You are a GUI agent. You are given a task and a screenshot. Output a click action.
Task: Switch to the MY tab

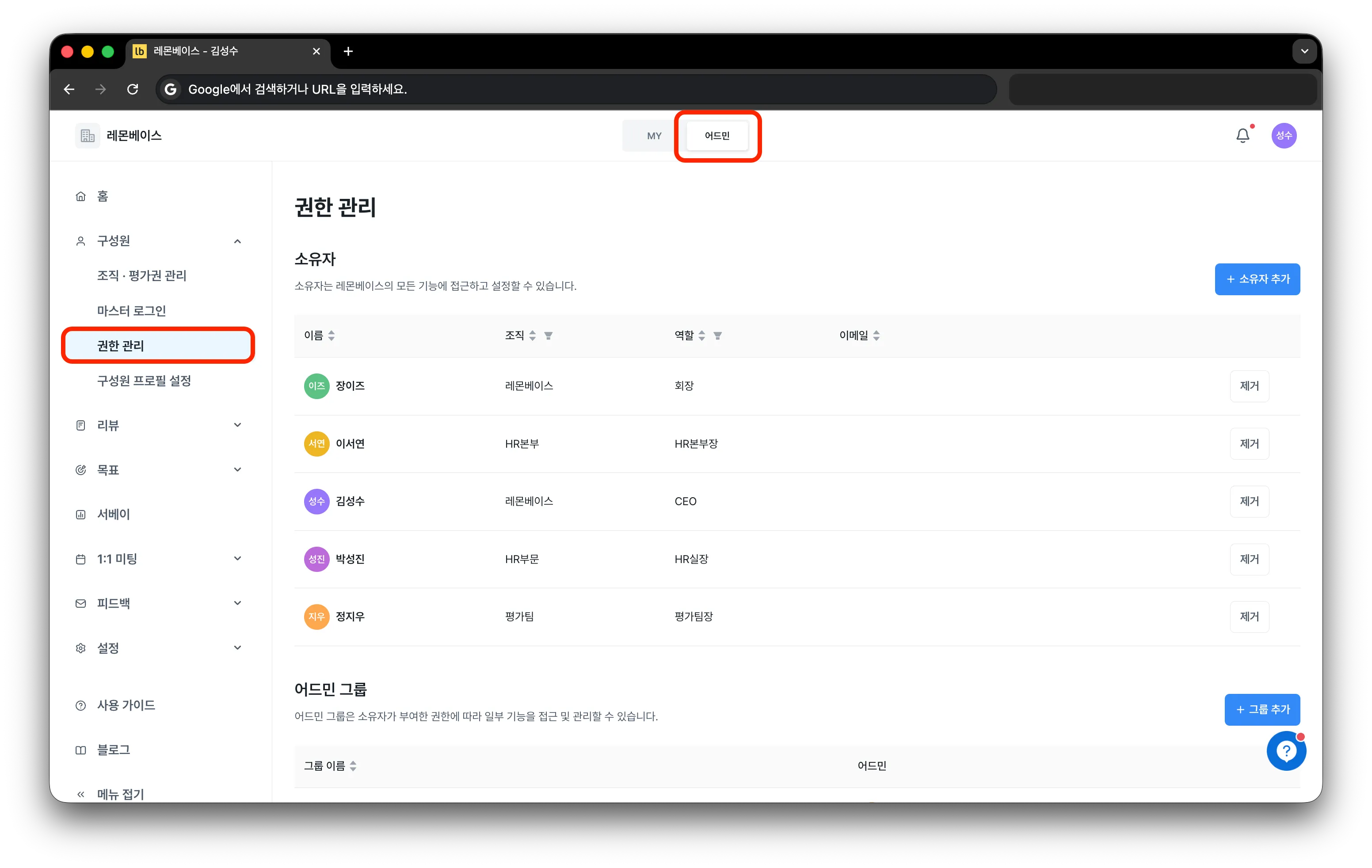[654, 136]
